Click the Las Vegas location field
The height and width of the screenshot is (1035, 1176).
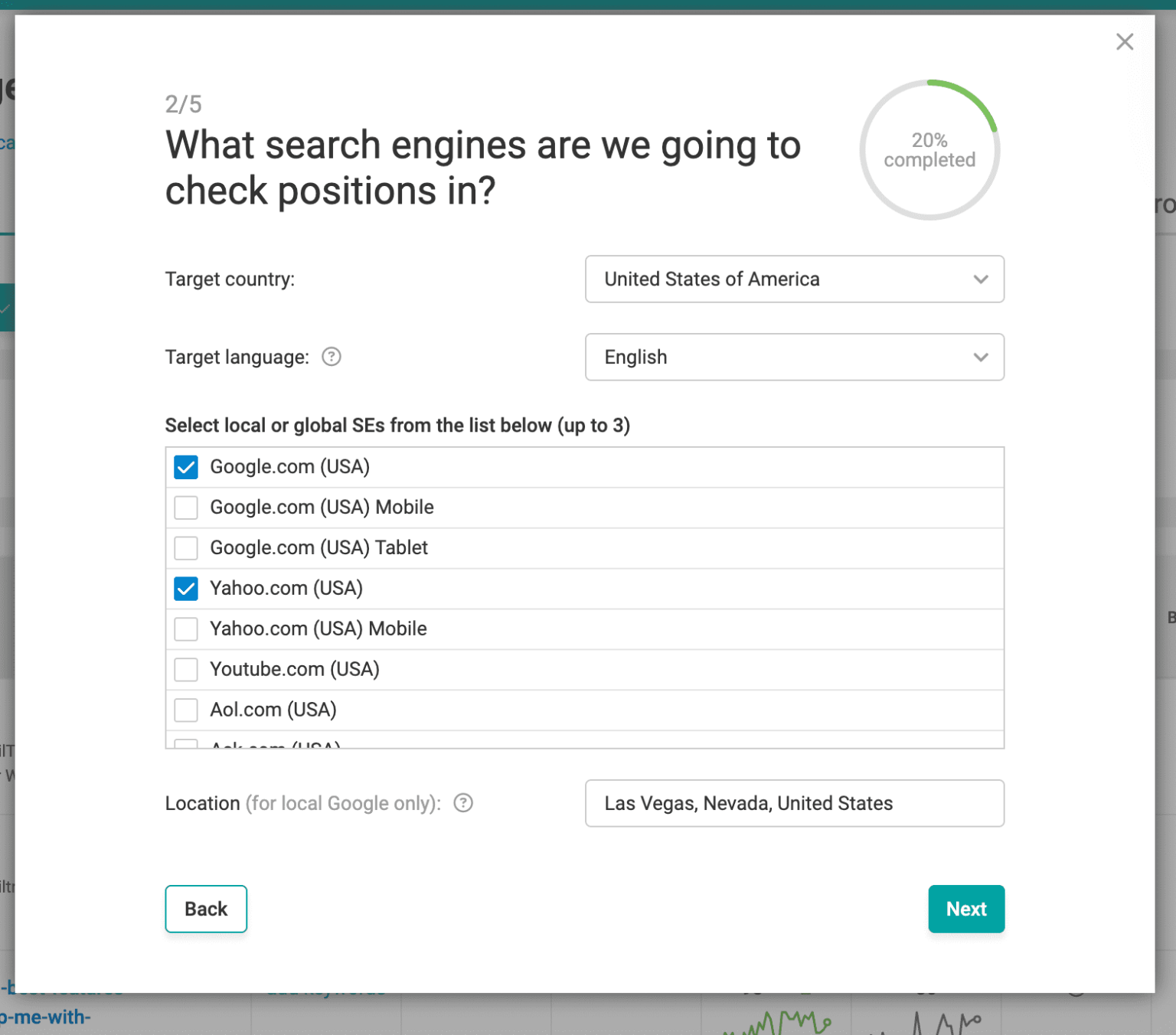pyautogui.click(x=794, y=803)
